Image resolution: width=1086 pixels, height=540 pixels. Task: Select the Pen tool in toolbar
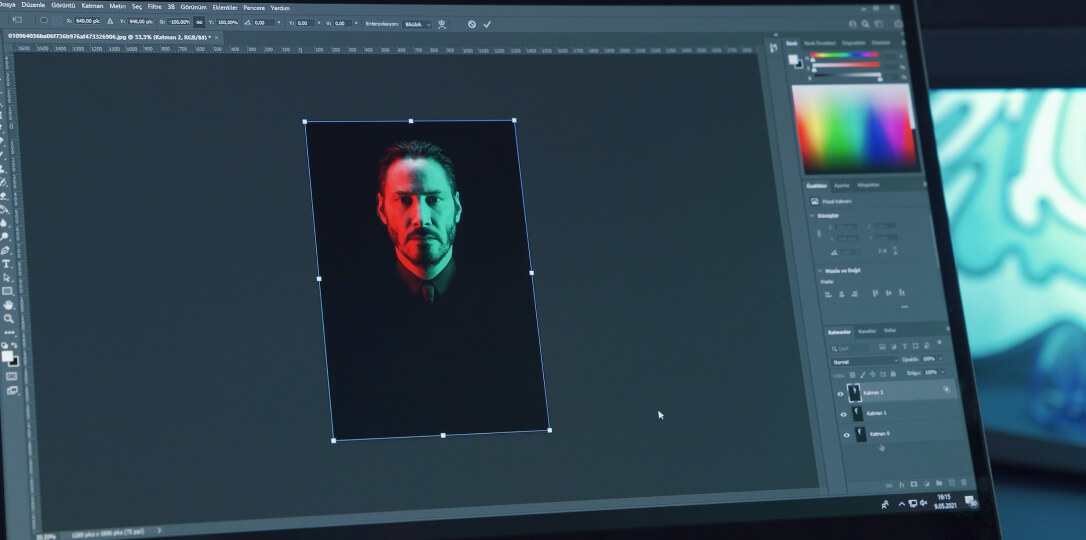click(6, 250)
